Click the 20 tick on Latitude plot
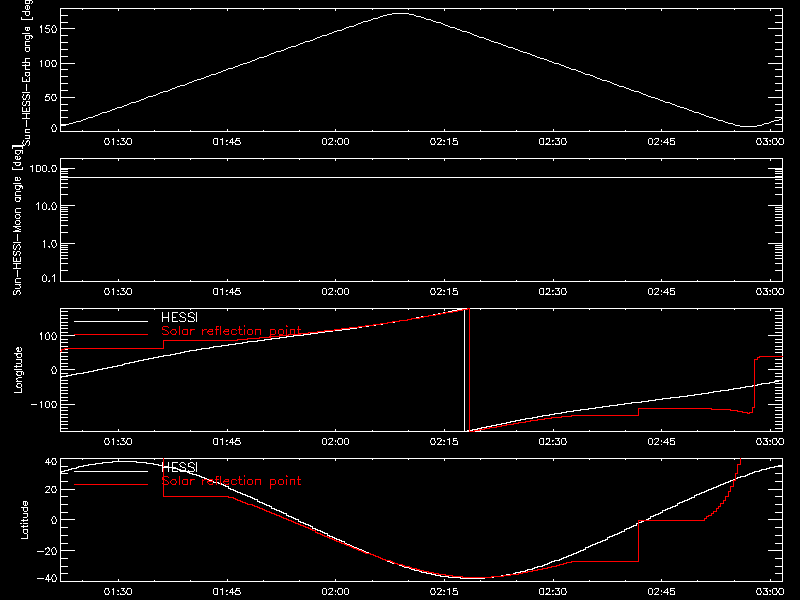This screenshot has width=800, height=600. click(x=51, y=489)
